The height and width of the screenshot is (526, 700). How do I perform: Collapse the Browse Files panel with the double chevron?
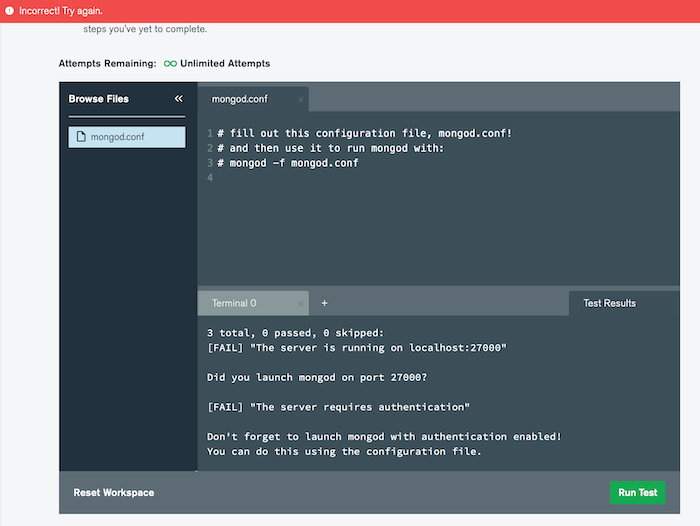[x=179, y=99]
